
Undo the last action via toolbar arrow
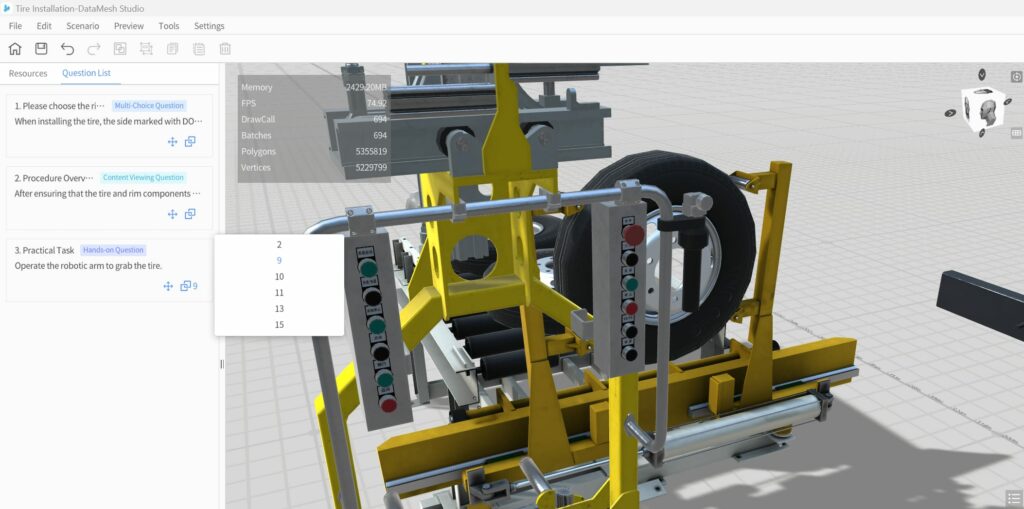coord(67,49)
